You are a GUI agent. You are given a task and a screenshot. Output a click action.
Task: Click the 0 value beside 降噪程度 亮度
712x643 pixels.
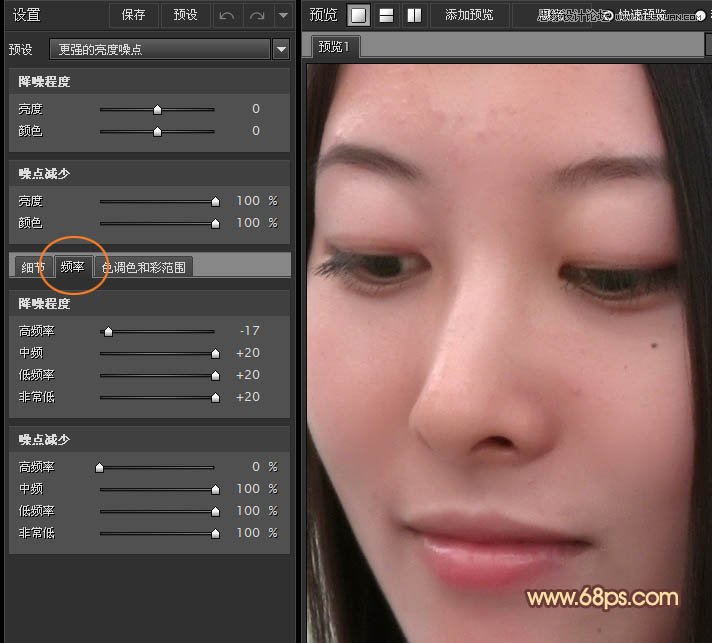coord(256,109)
